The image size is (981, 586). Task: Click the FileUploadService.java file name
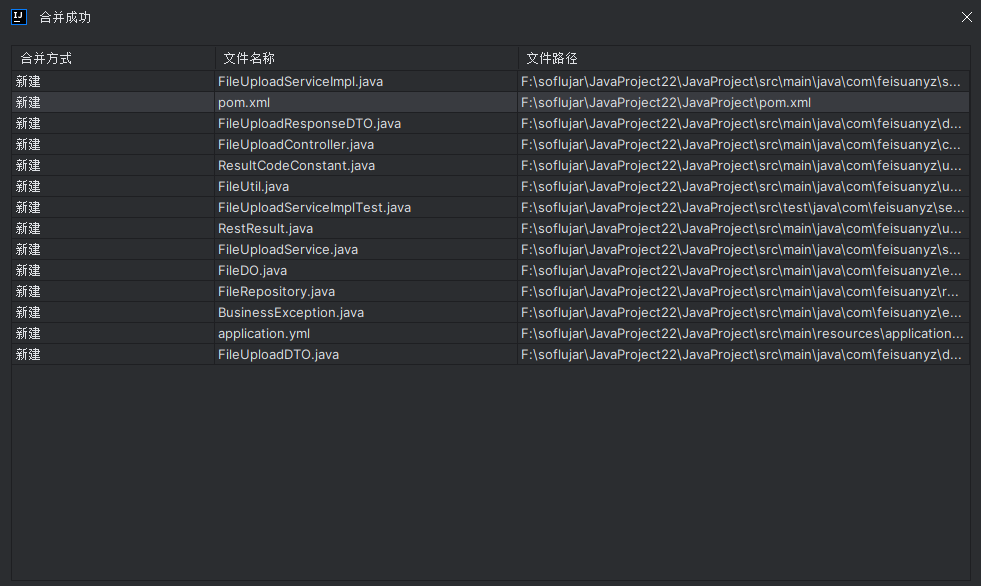pos(288,249)
